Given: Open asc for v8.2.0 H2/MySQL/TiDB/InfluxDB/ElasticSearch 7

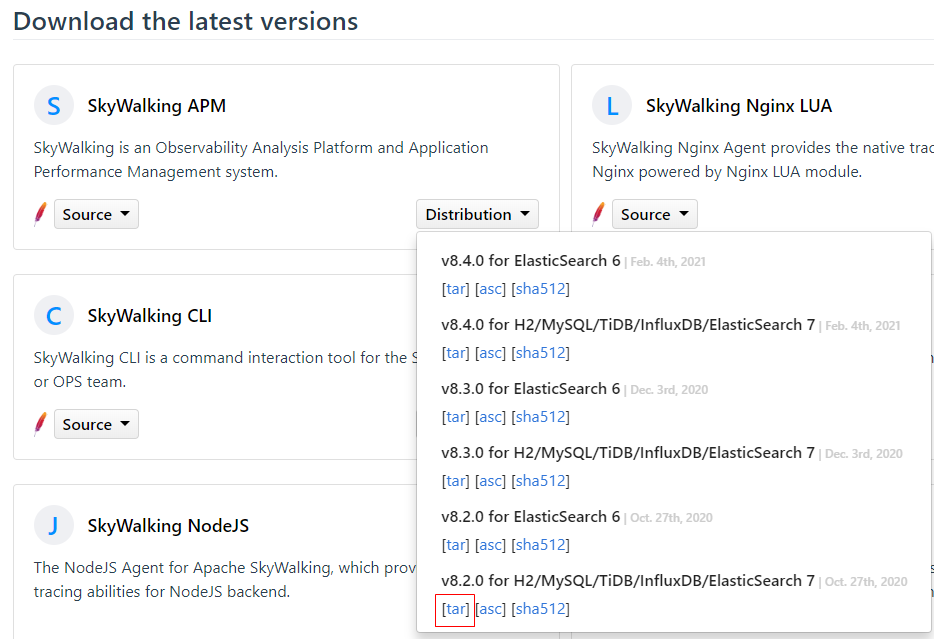Looking at the screenshot, I should point(491,609).
